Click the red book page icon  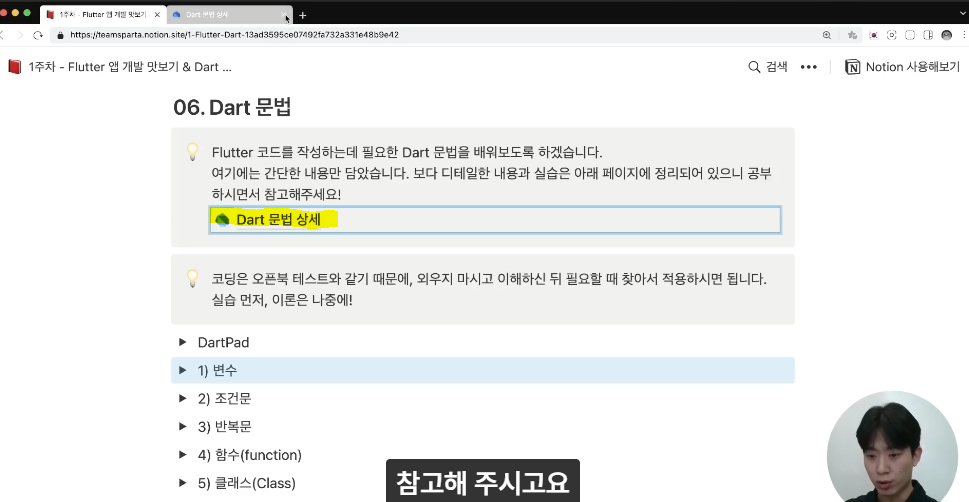(x=15, y=67)
